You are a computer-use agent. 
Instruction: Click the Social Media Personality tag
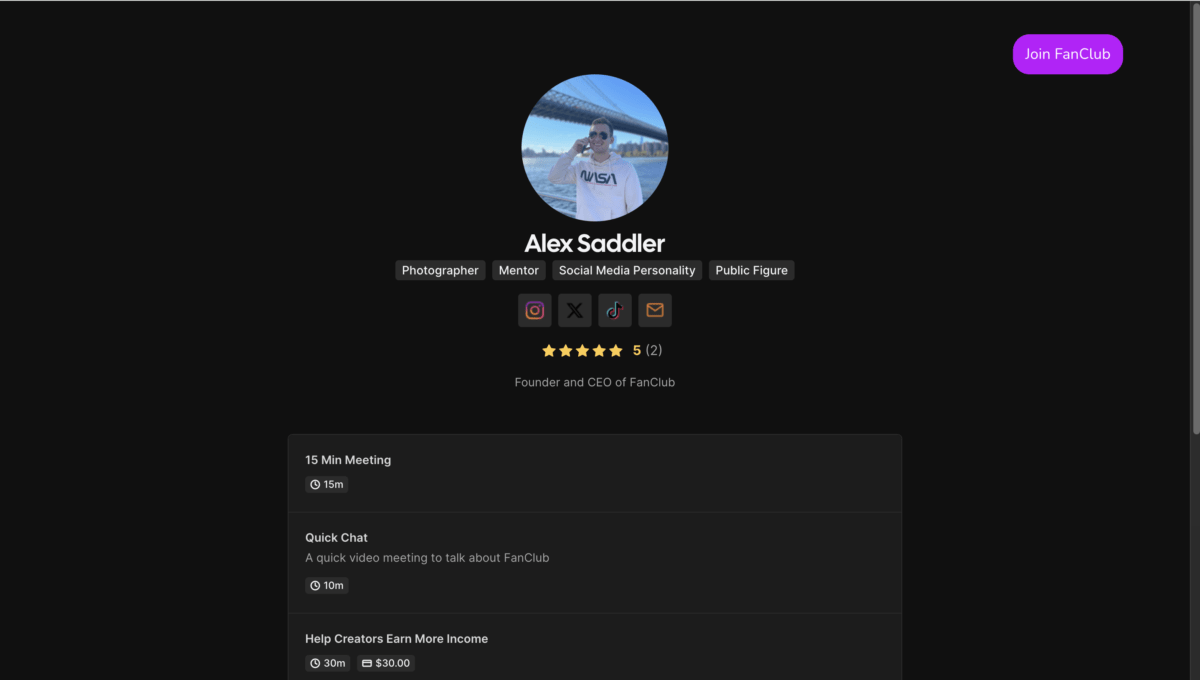(x=627, y=270)
